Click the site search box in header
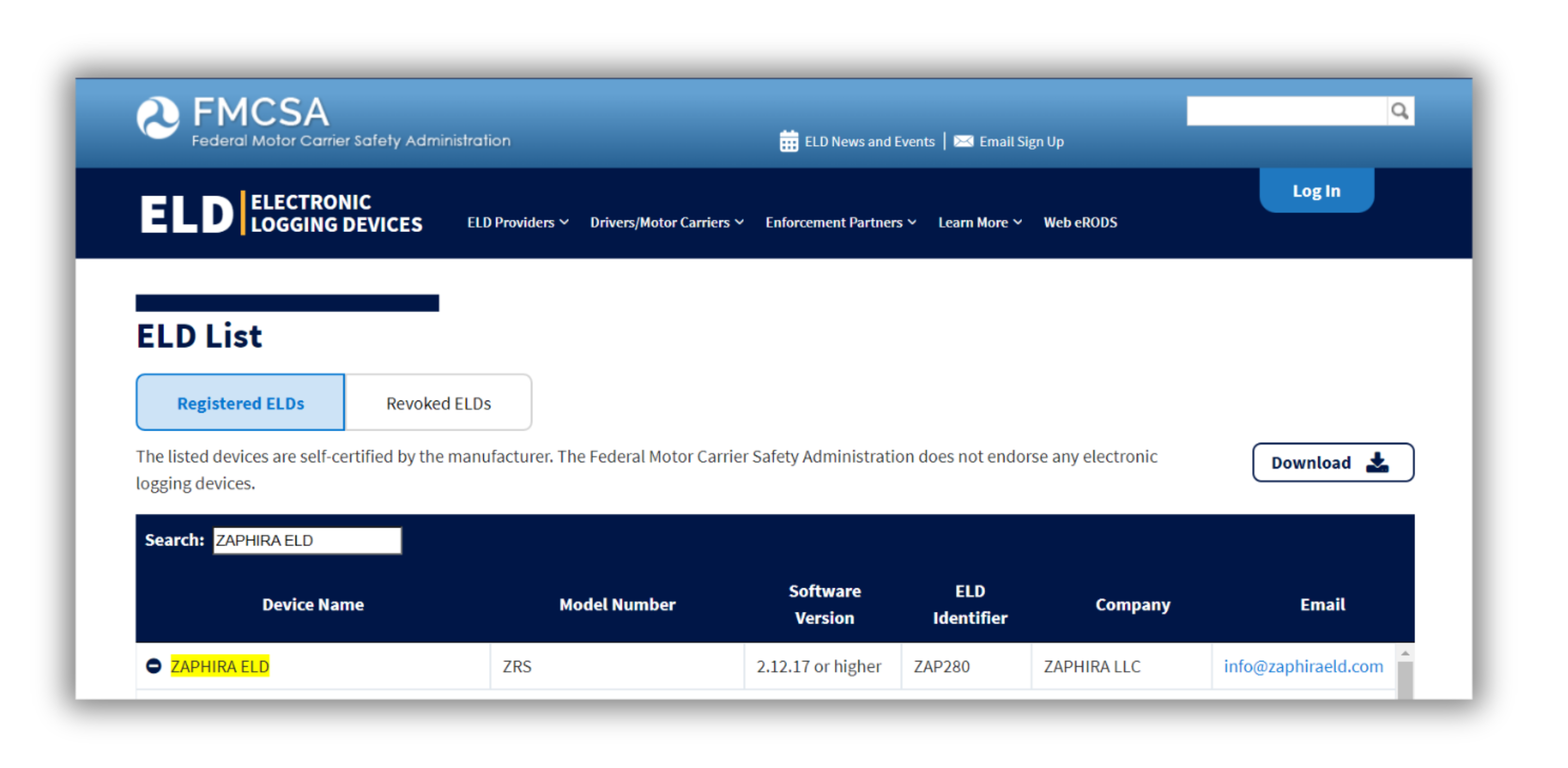 coord(1286,111)
